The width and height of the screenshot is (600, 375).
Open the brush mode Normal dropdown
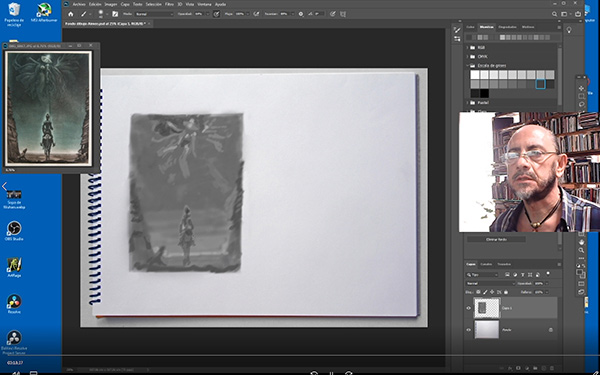(154, 14)
